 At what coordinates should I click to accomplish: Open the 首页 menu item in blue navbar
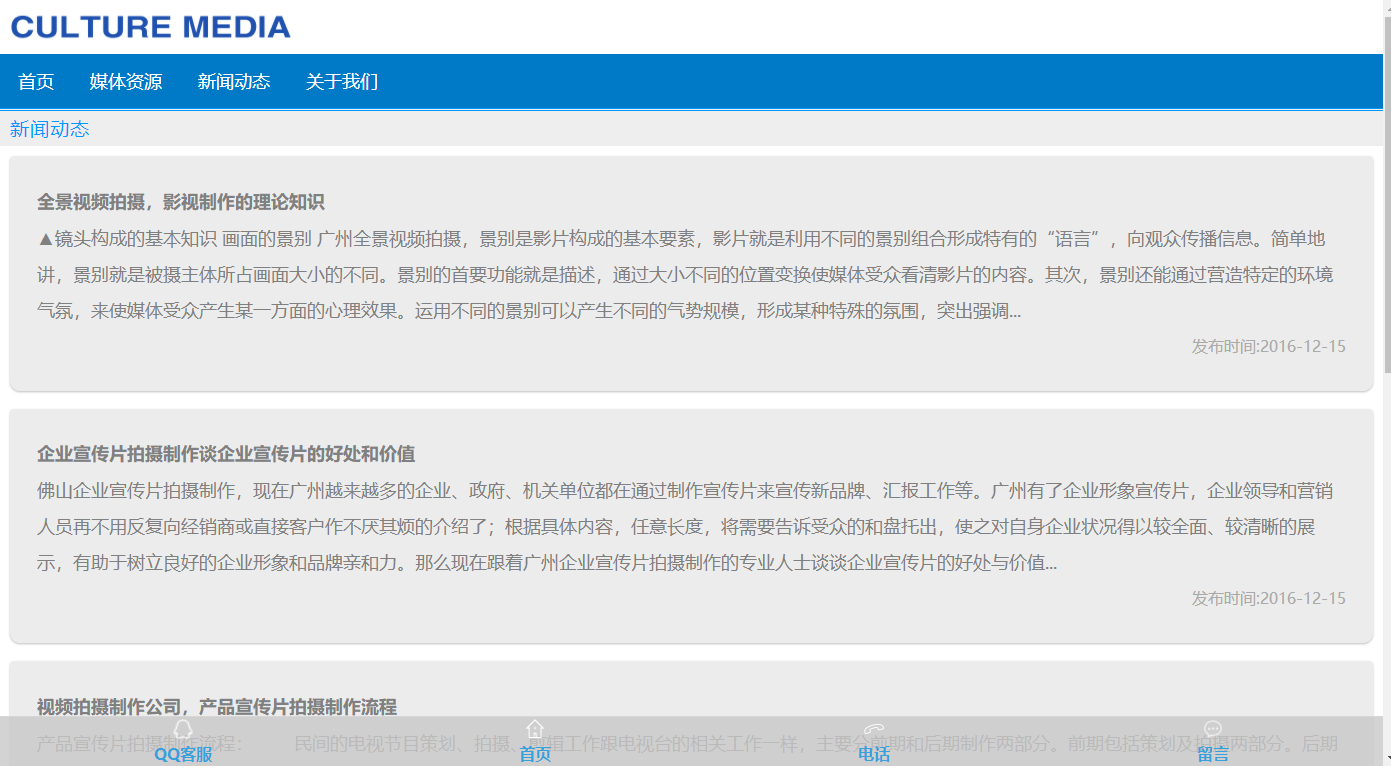tap(36, 82)
